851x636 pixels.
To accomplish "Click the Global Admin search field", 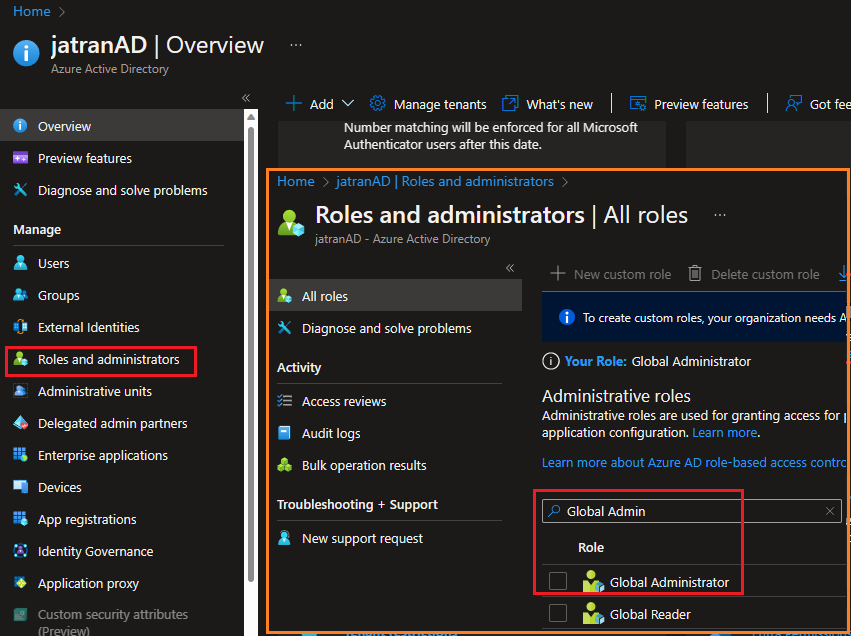I will click(691, 511).
